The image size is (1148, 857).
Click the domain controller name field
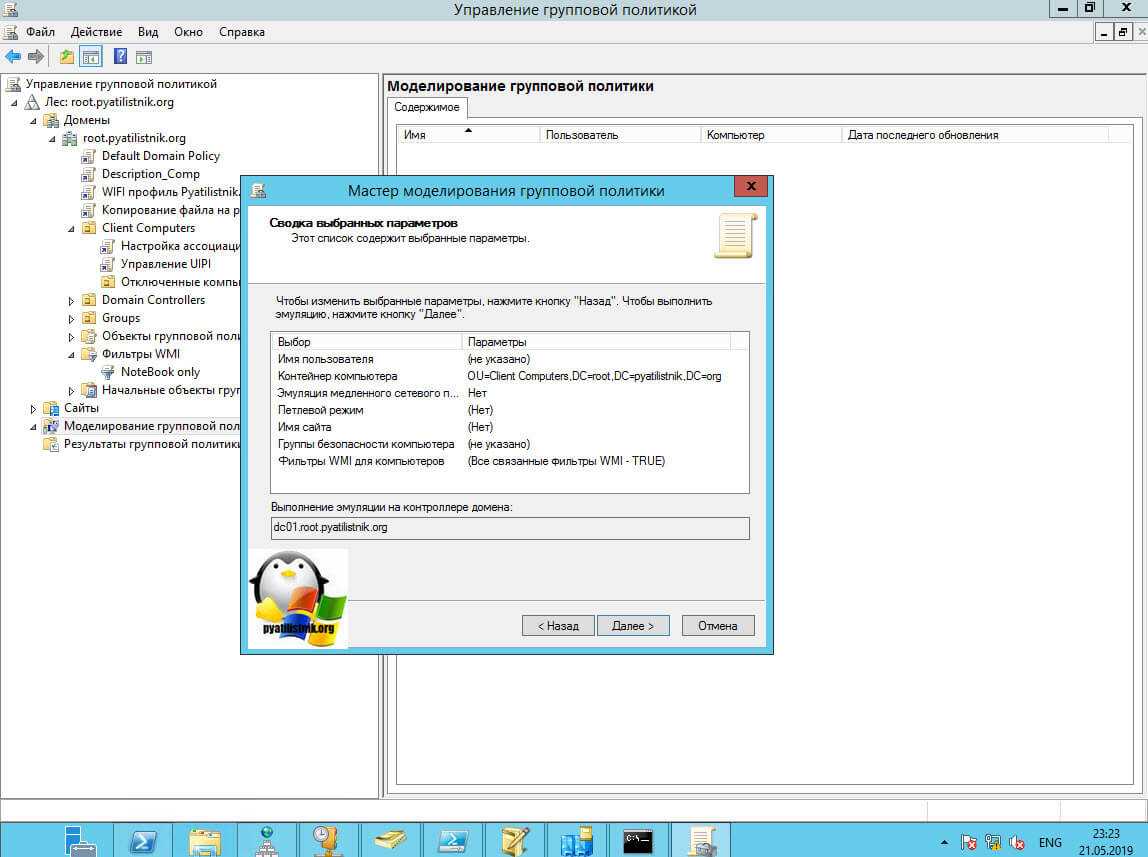(x=509, y=527)
